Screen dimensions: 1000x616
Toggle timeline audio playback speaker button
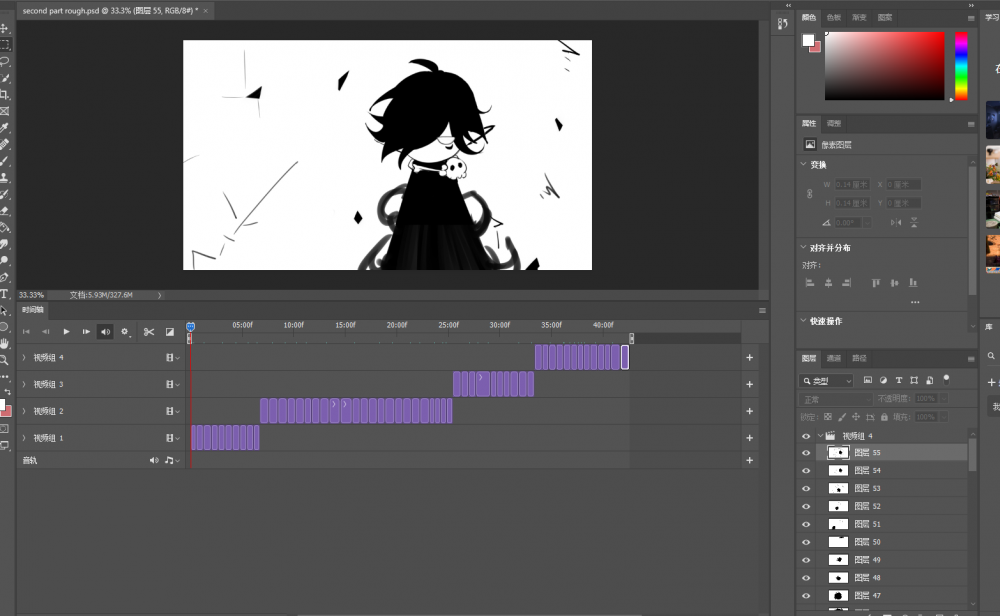point(105,331)
